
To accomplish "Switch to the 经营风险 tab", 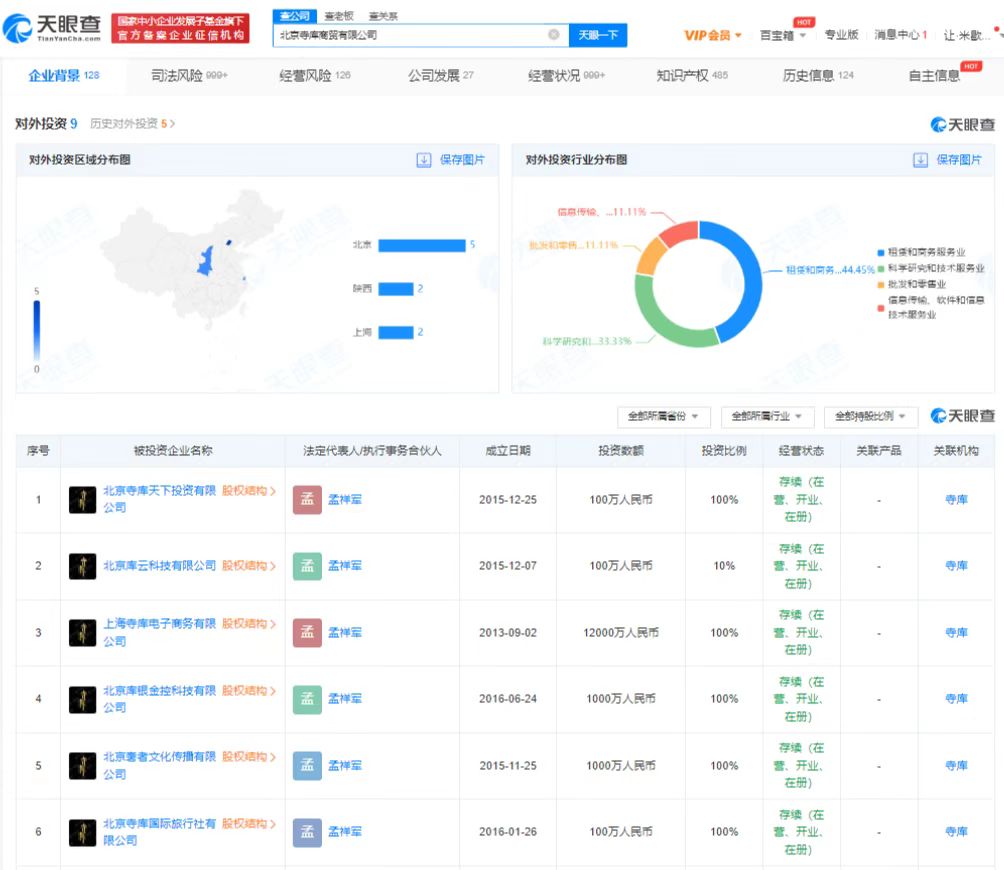I will click(x=315, y=76).
